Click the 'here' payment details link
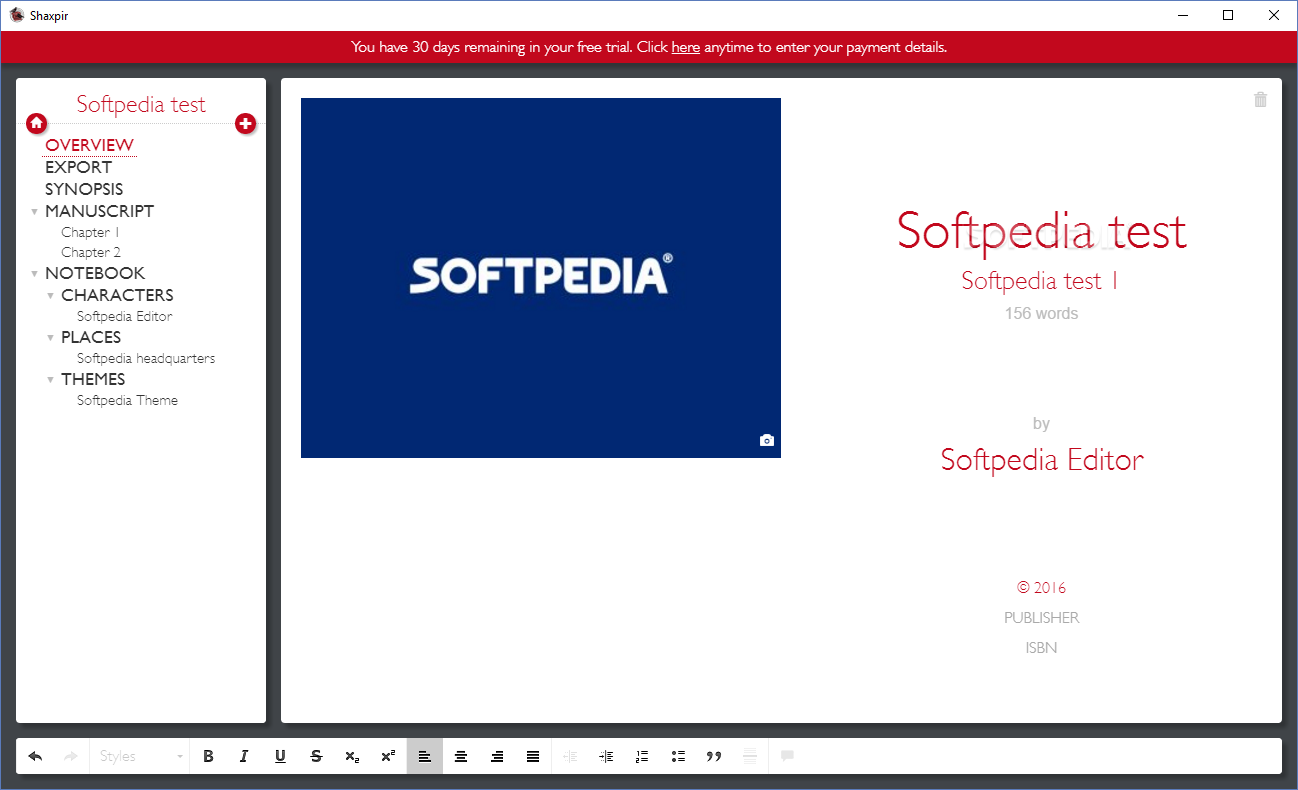 pyautogui.click(x=685, y=47)
